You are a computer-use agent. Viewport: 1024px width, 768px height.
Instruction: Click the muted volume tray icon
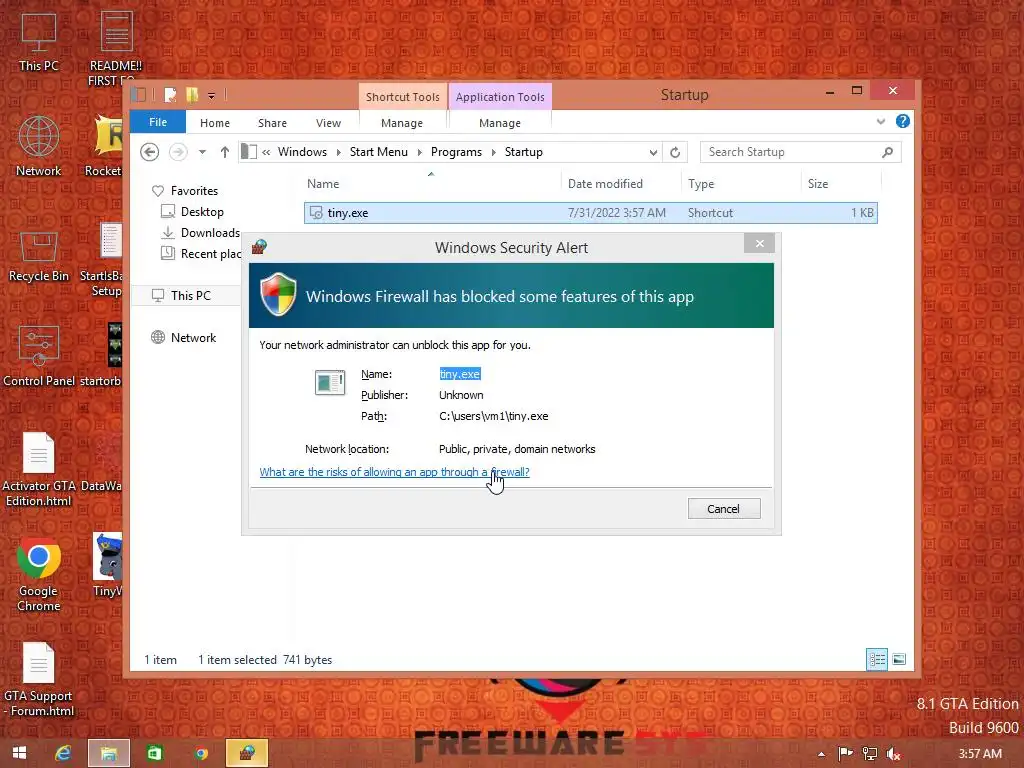click(x=893, y=754)
